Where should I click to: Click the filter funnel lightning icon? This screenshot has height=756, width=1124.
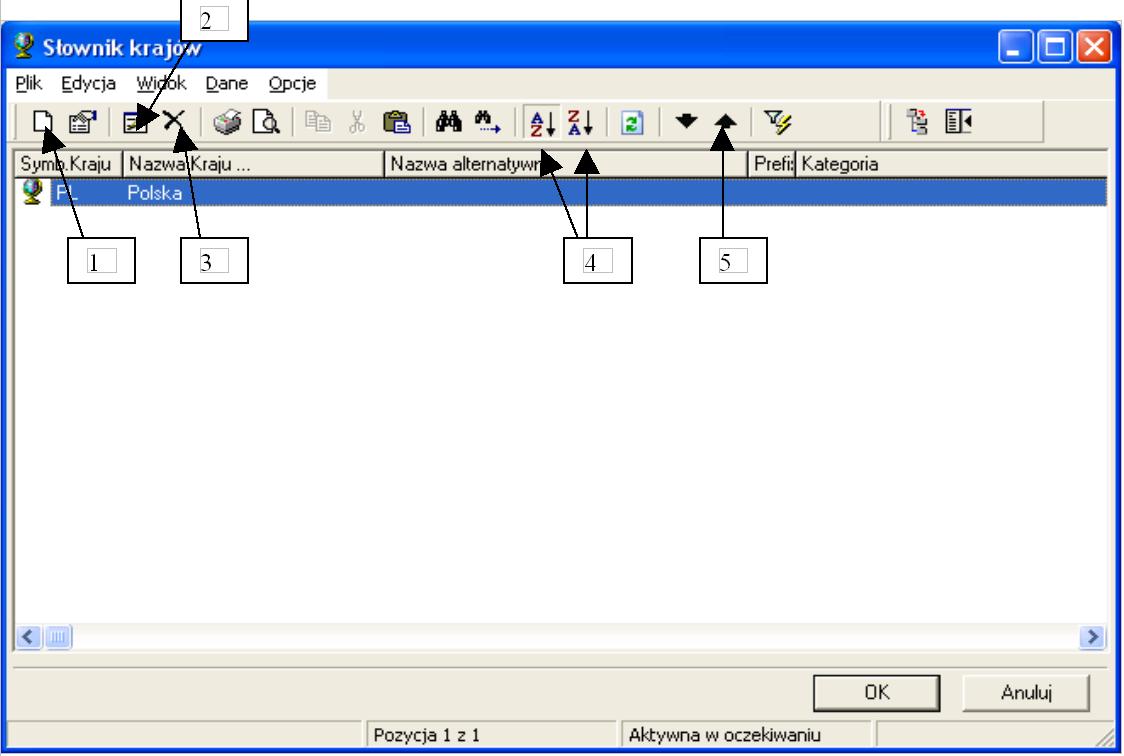(x=778, y=122)
